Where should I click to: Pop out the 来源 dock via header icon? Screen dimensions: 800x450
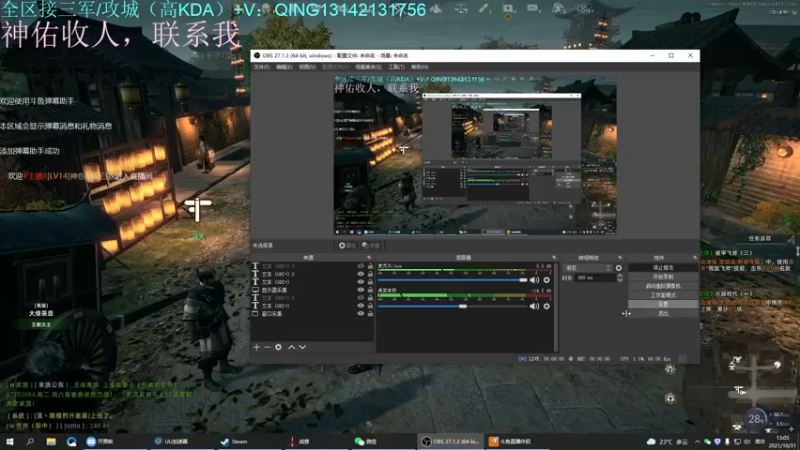point(369,258)
